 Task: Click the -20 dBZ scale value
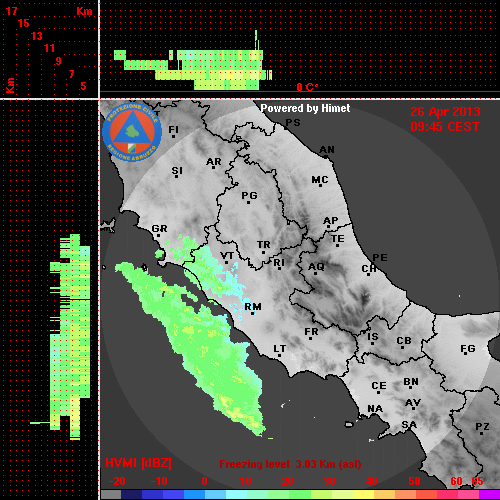point(117,481)
